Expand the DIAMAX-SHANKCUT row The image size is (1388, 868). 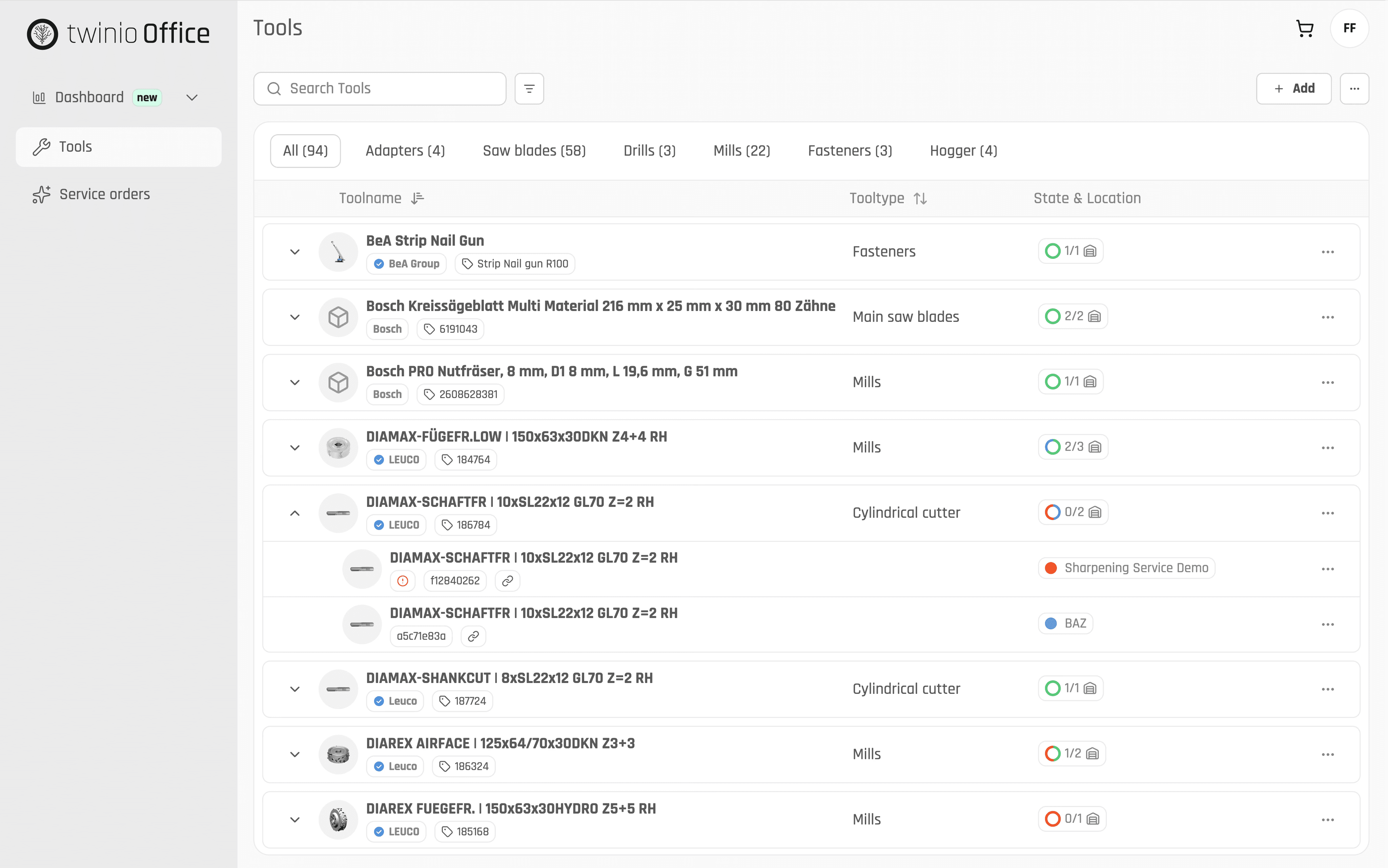[x=294, y=689]
